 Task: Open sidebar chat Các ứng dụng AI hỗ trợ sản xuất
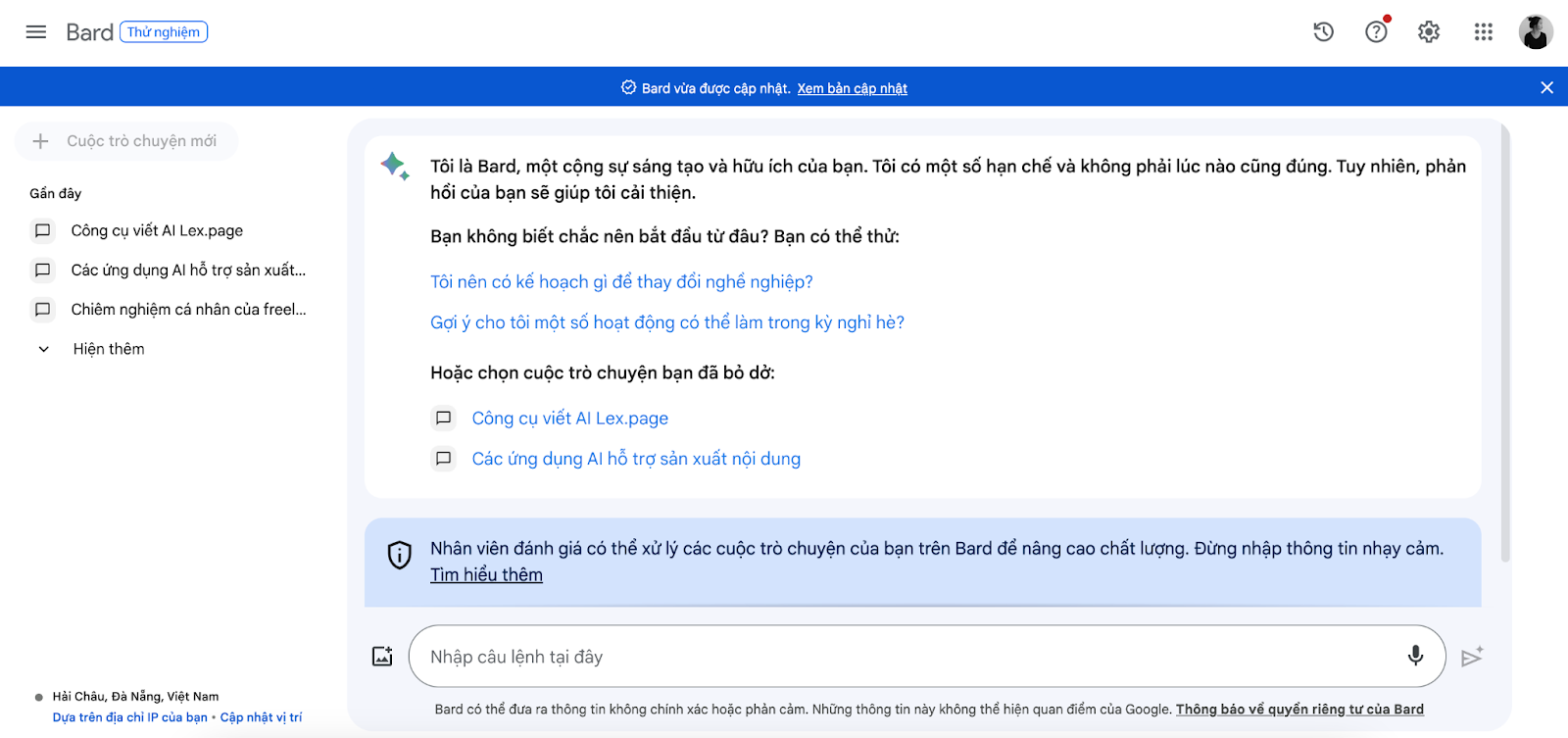point(188,270)
